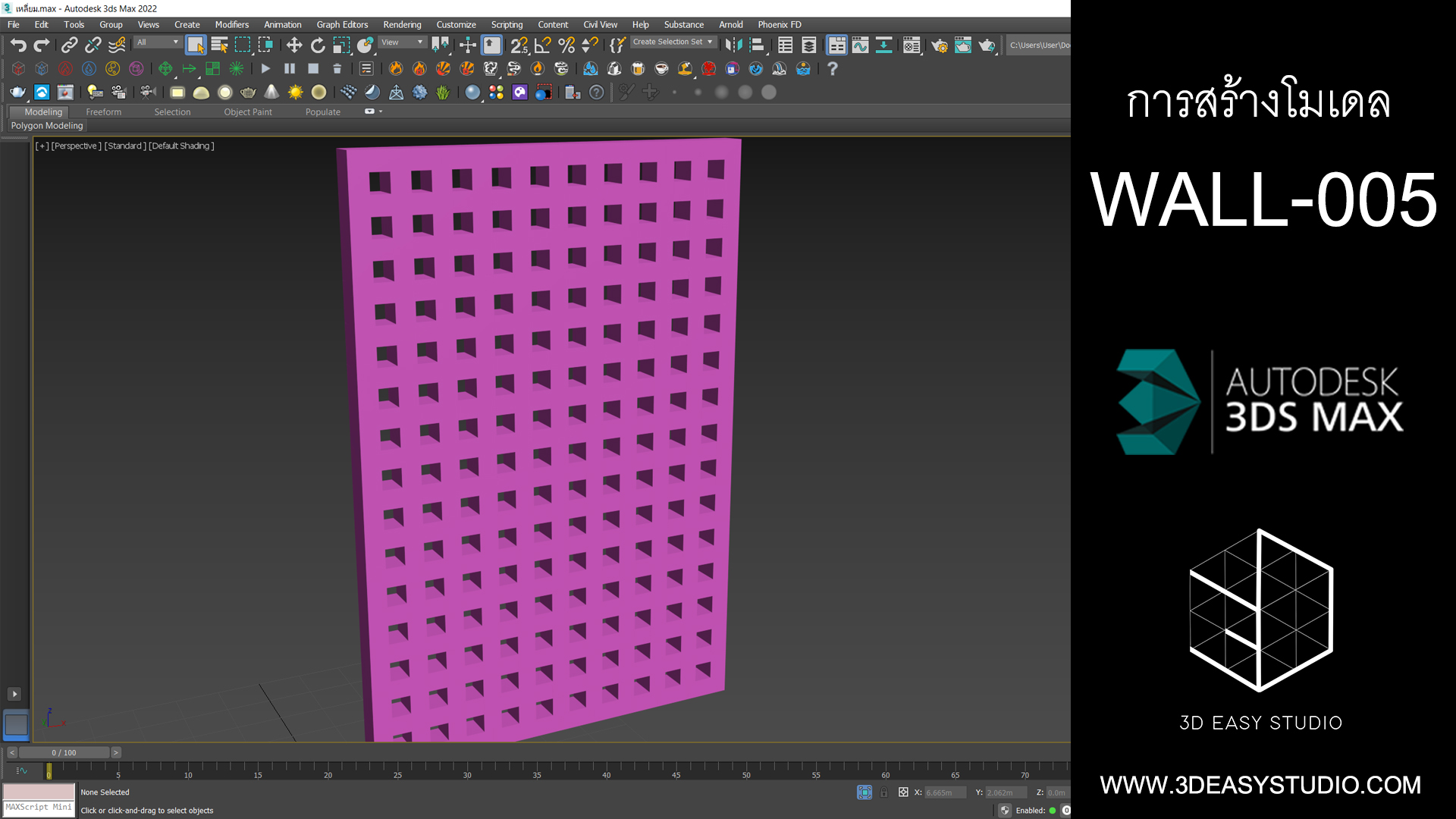Click the Polygon Modeling panel button
The image size is (1456, 819).
click(47, 126)
